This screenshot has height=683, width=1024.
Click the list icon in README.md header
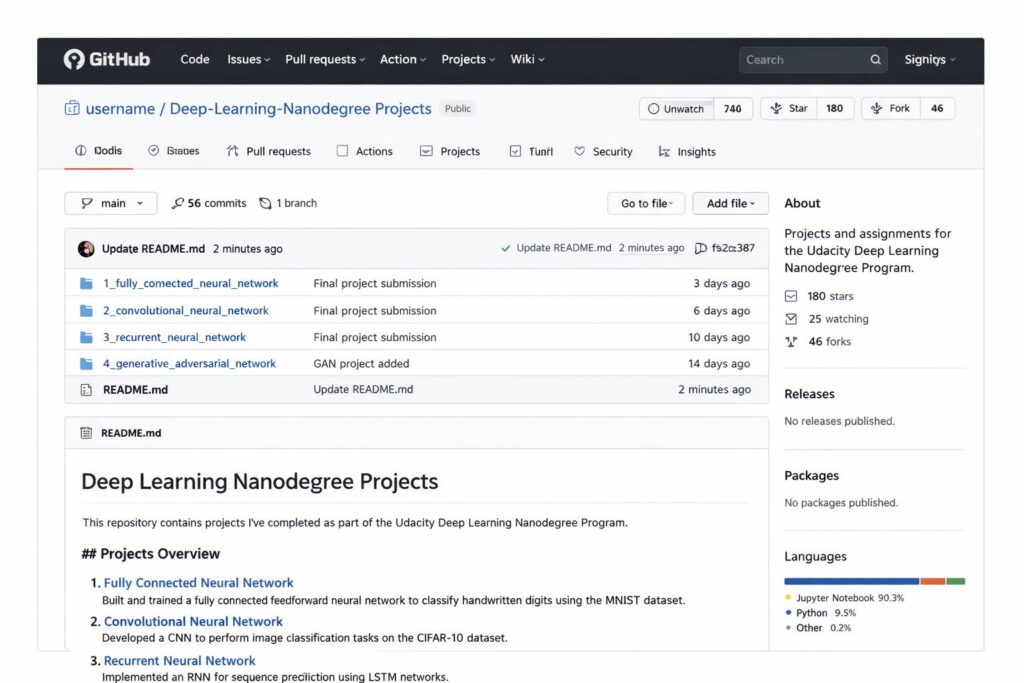[x=85, y=433]
